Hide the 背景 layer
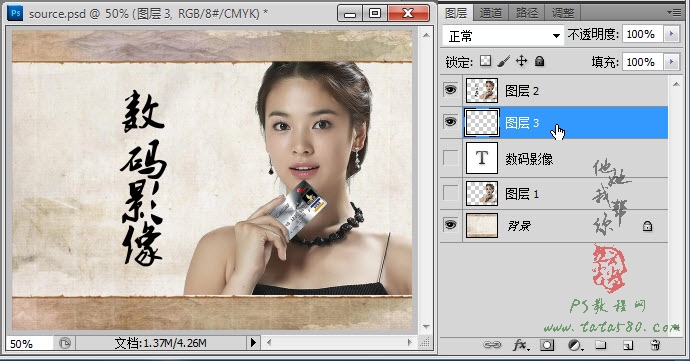The image size is (690, 361). 450,225
